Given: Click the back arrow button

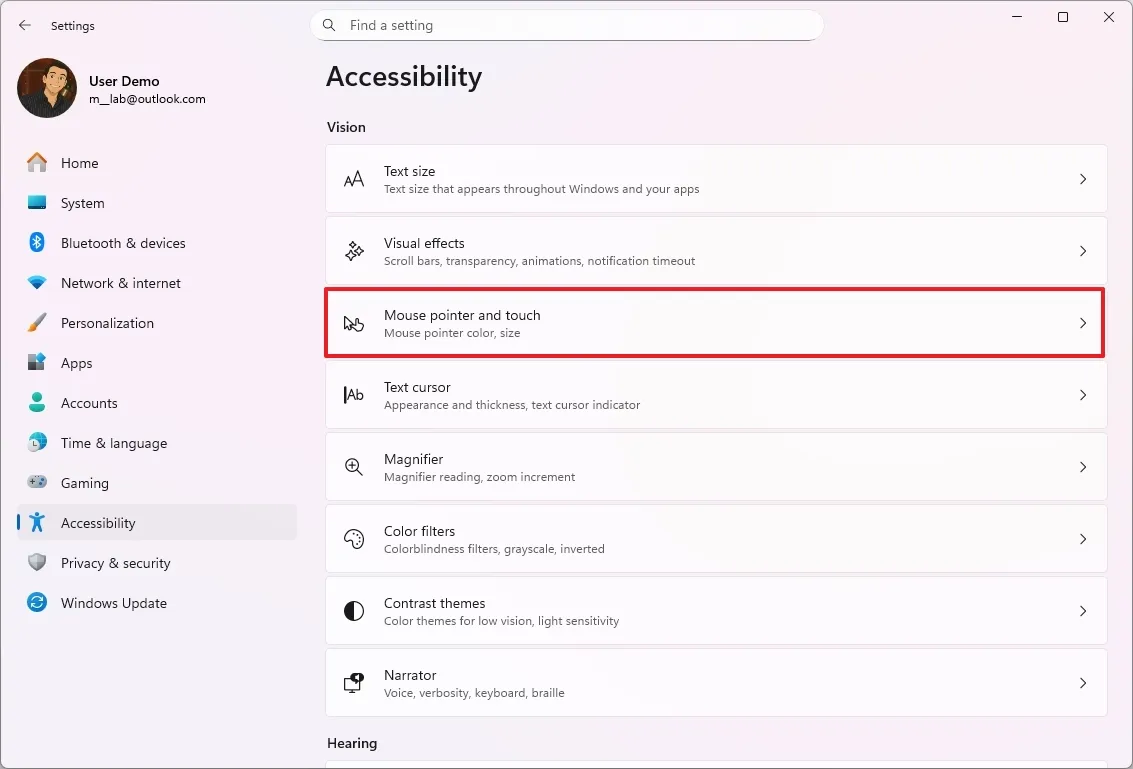Looking at the screenshot, I should pyautogui.click(x=24, y=25).
